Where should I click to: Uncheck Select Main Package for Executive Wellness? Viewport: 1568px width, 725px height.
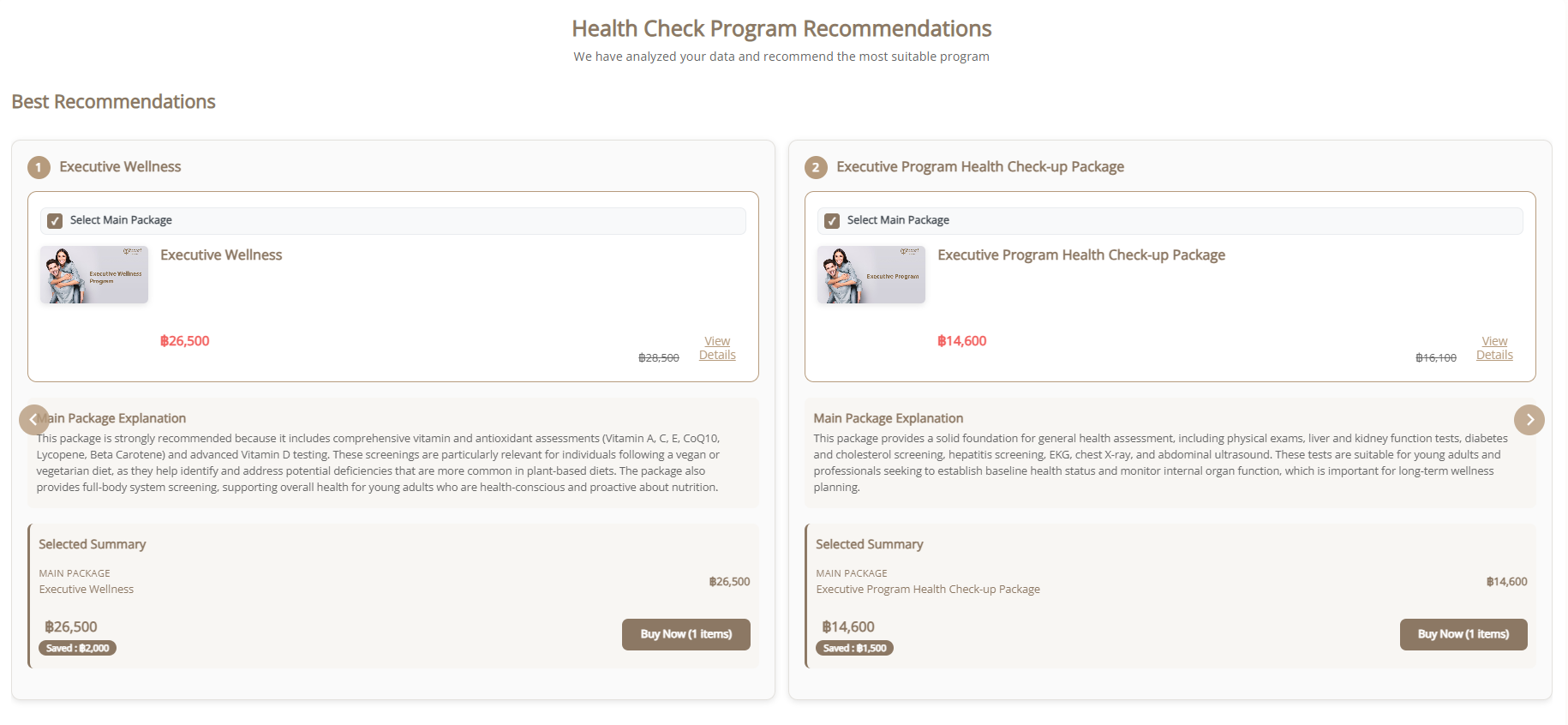click(x=55, y=220)
